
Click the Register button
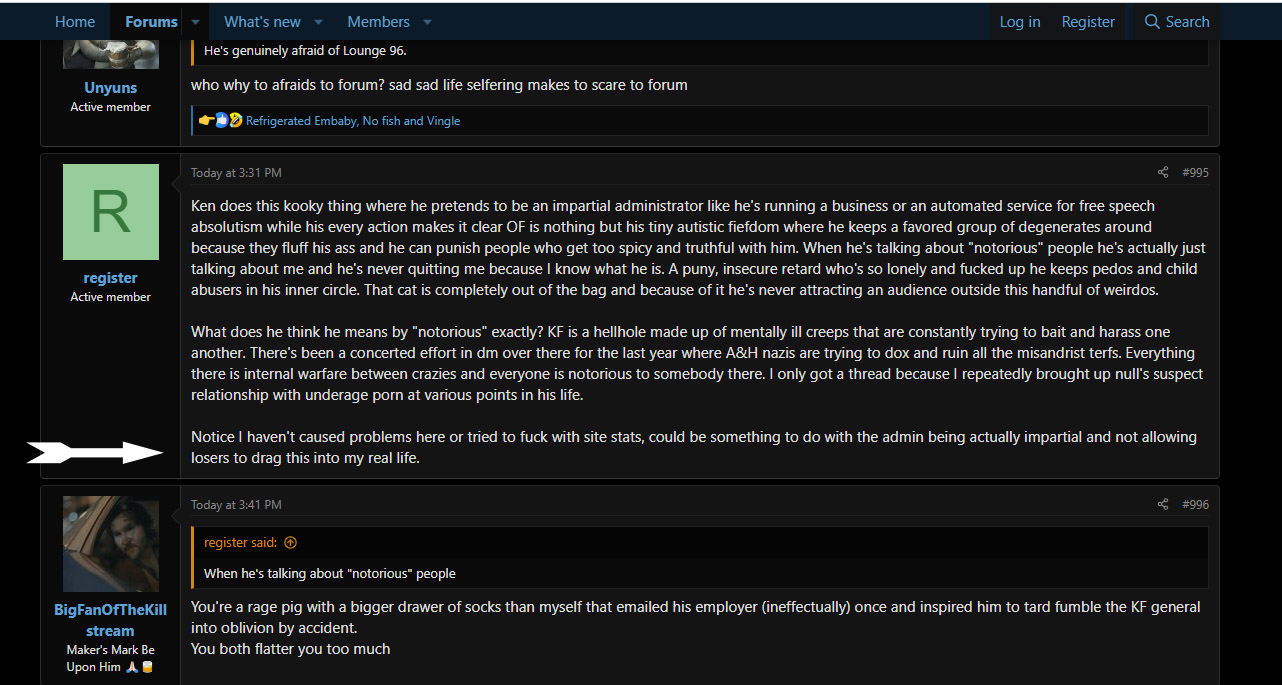pos(1088,22)
